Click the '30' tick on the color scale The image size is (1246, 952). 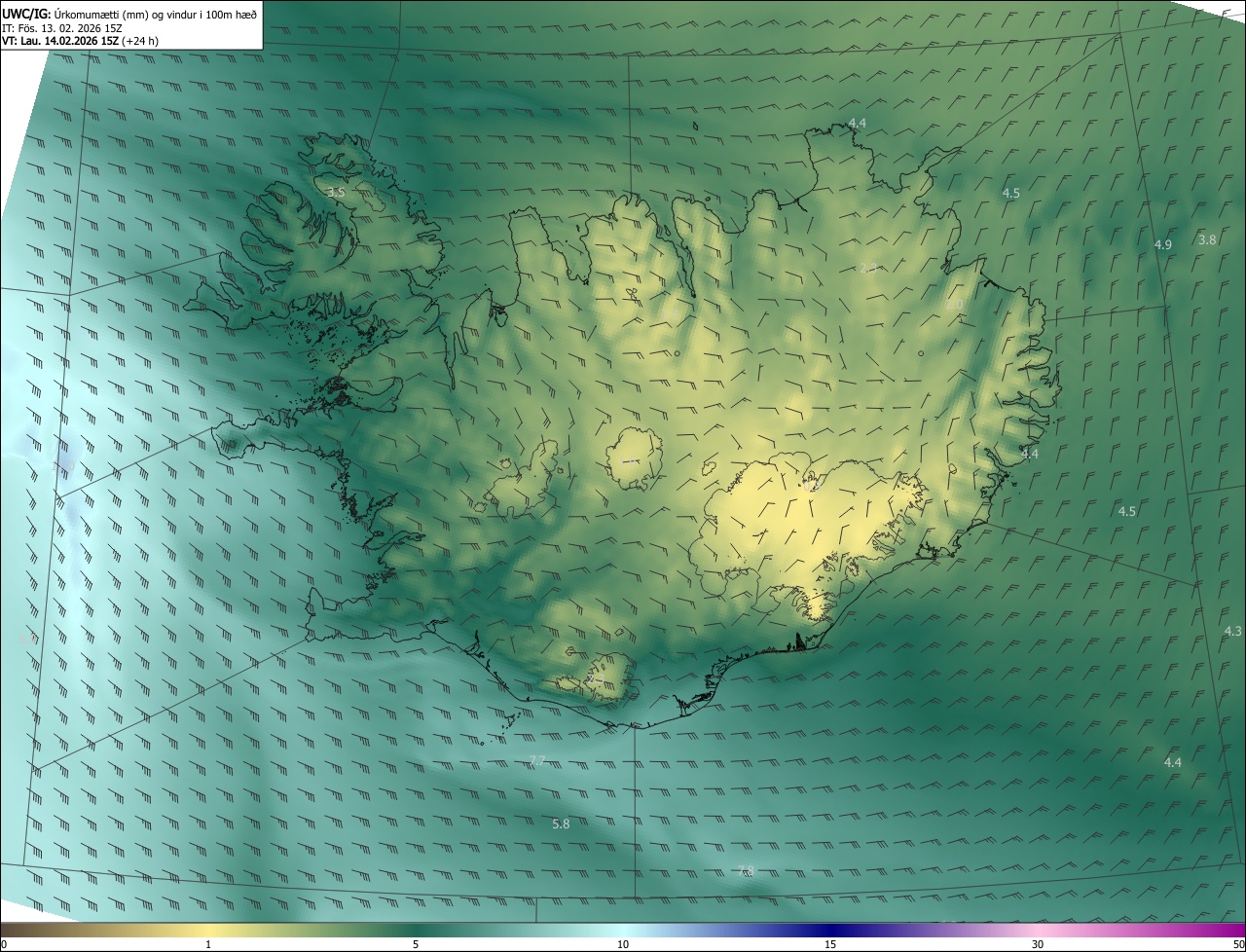pos(1038,944)
